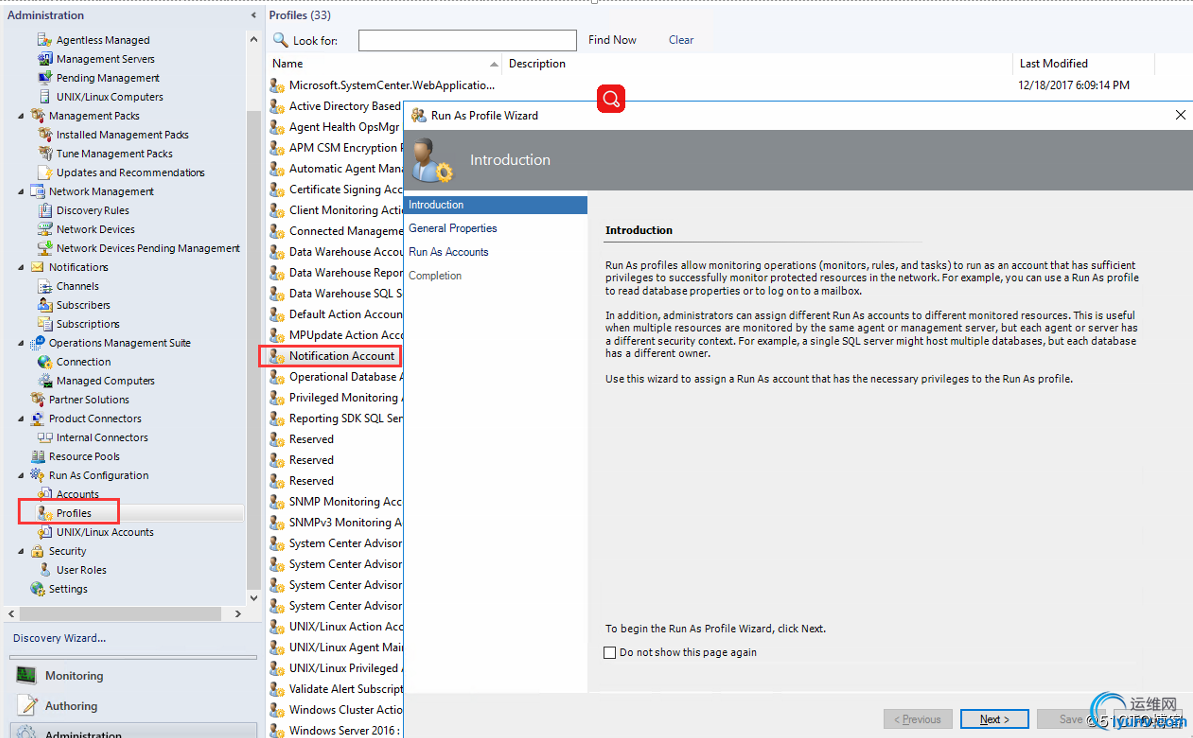
Task: Click the Connection globe icon
Action: click(x=45, y=361)
